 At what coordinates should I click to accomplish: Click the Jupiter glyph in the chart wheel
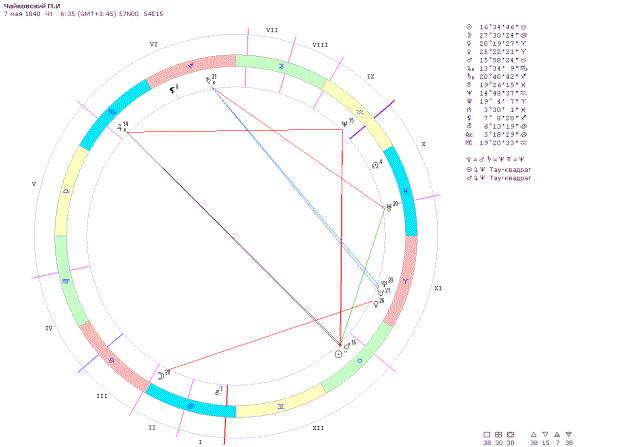[121, 128]
